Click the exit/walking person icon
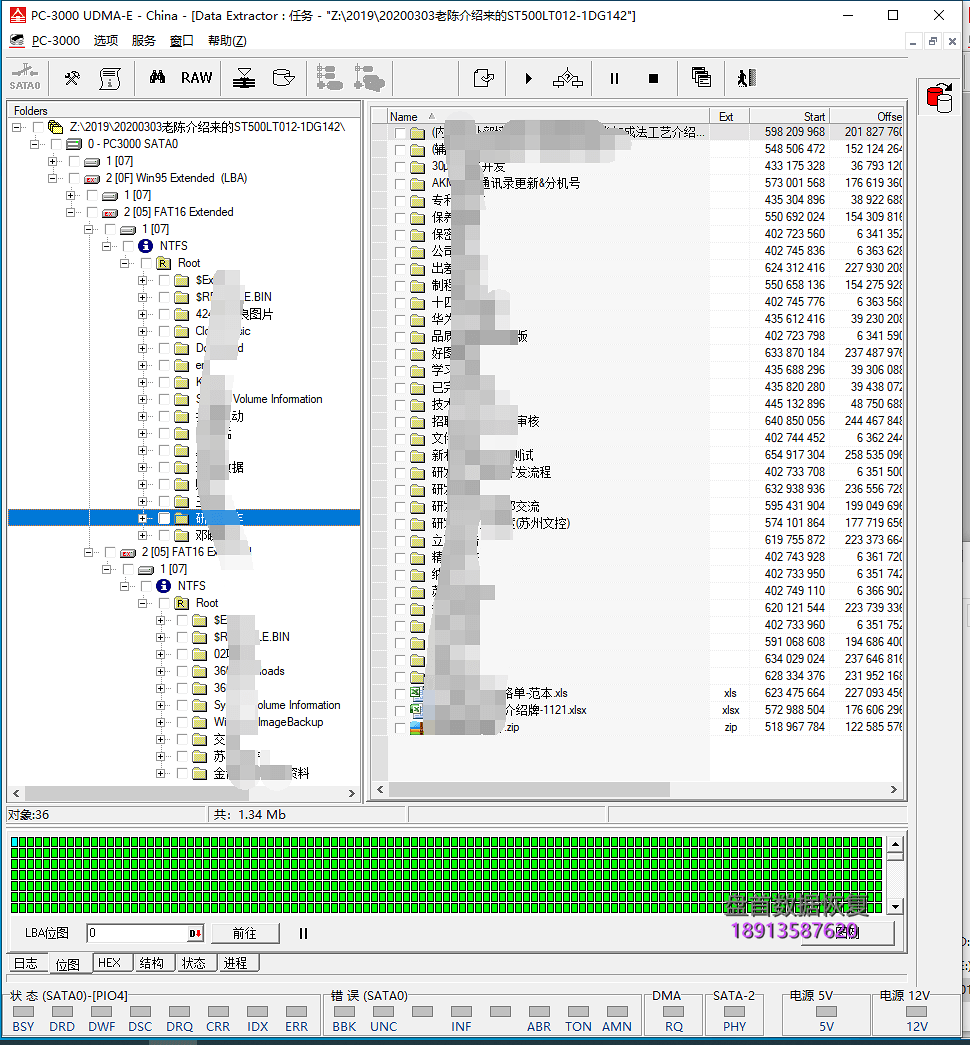This screenshot has height=1045, width=970. click(747, 78)
